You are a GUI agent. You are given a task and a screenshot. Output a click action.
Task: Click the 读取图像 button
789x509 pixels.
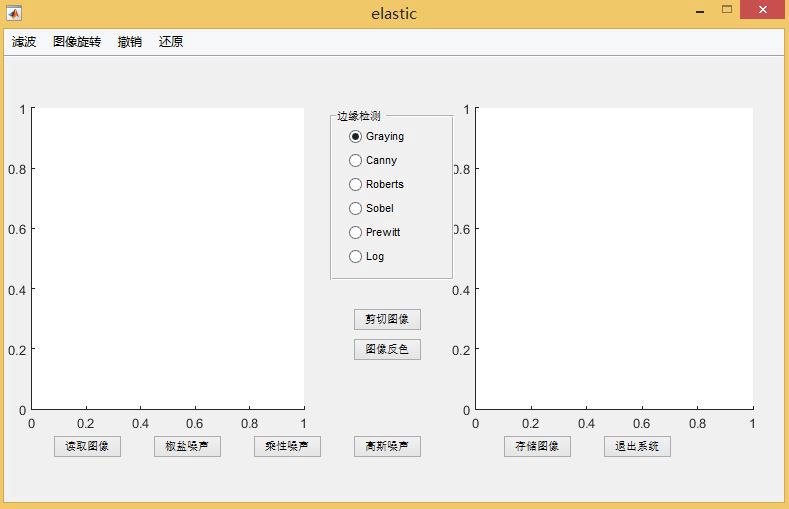[88, 447]
